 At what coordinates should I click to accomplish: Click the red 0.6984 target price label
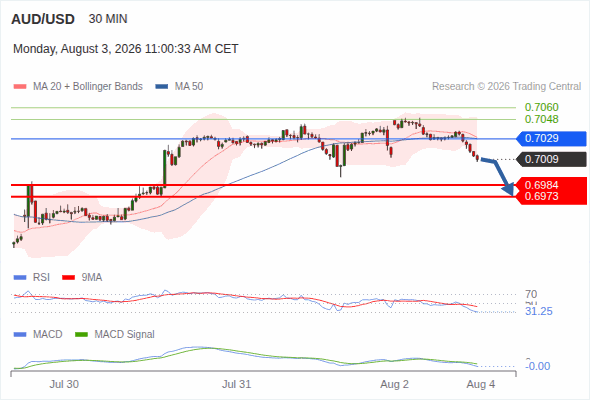[x=541, y=185]
